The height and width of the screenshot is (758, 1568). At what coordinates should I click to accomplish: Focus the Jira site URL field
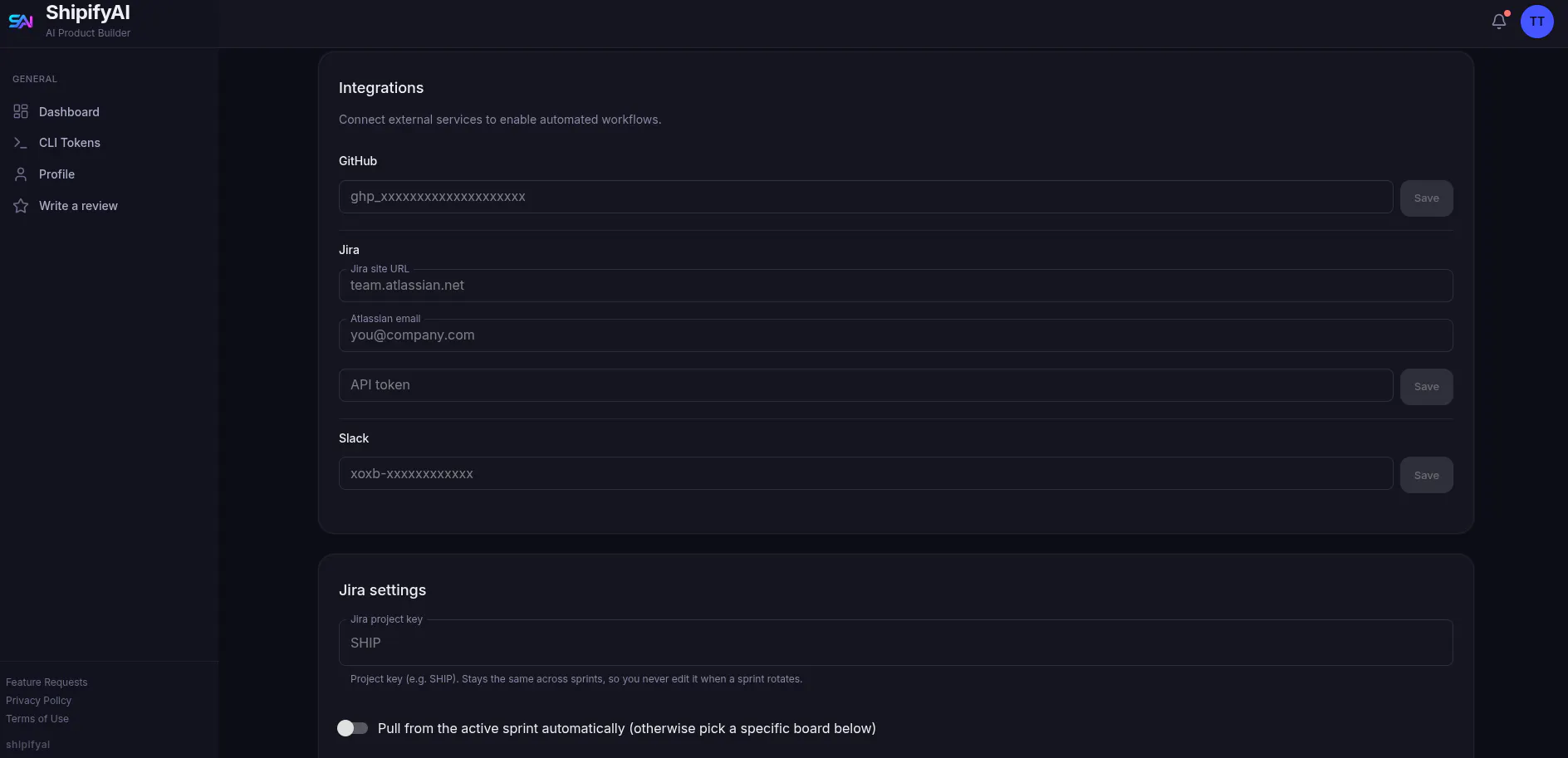(x=895, y=286)
